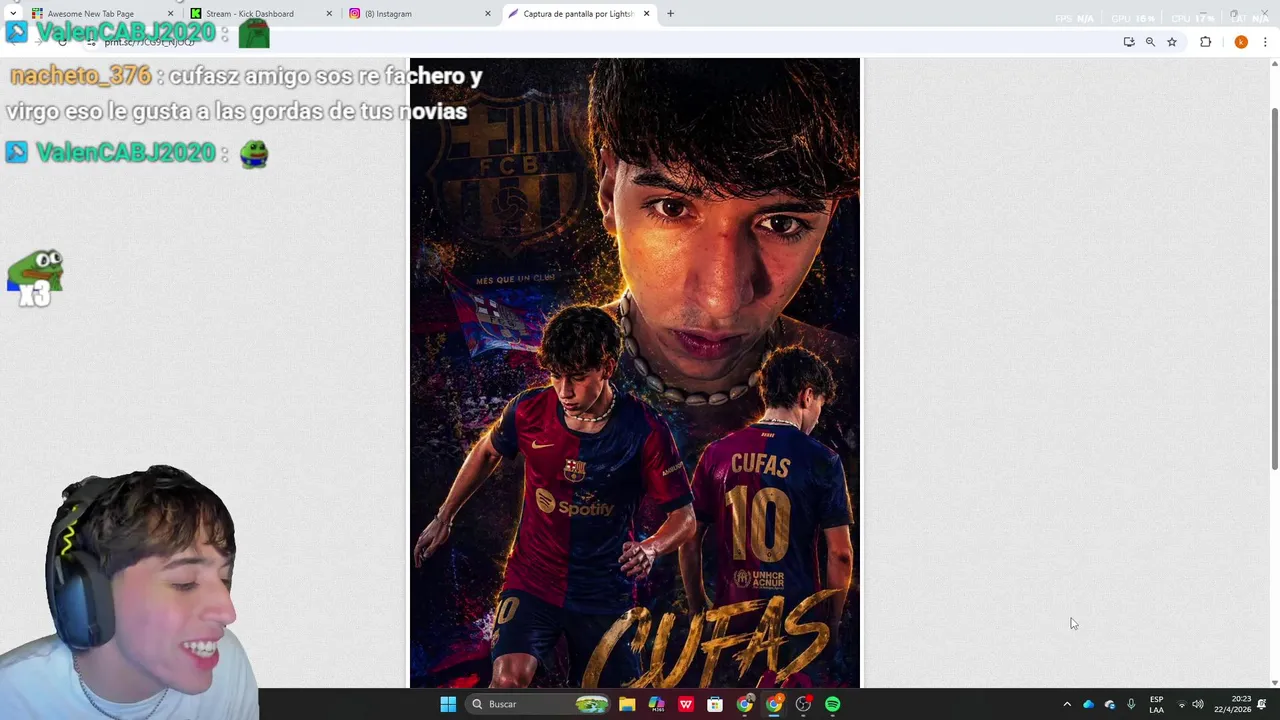Select the Captura de pantalla por Lightshot tab
The height and width of the screenshot is (720, 1280).
point(578,14)
